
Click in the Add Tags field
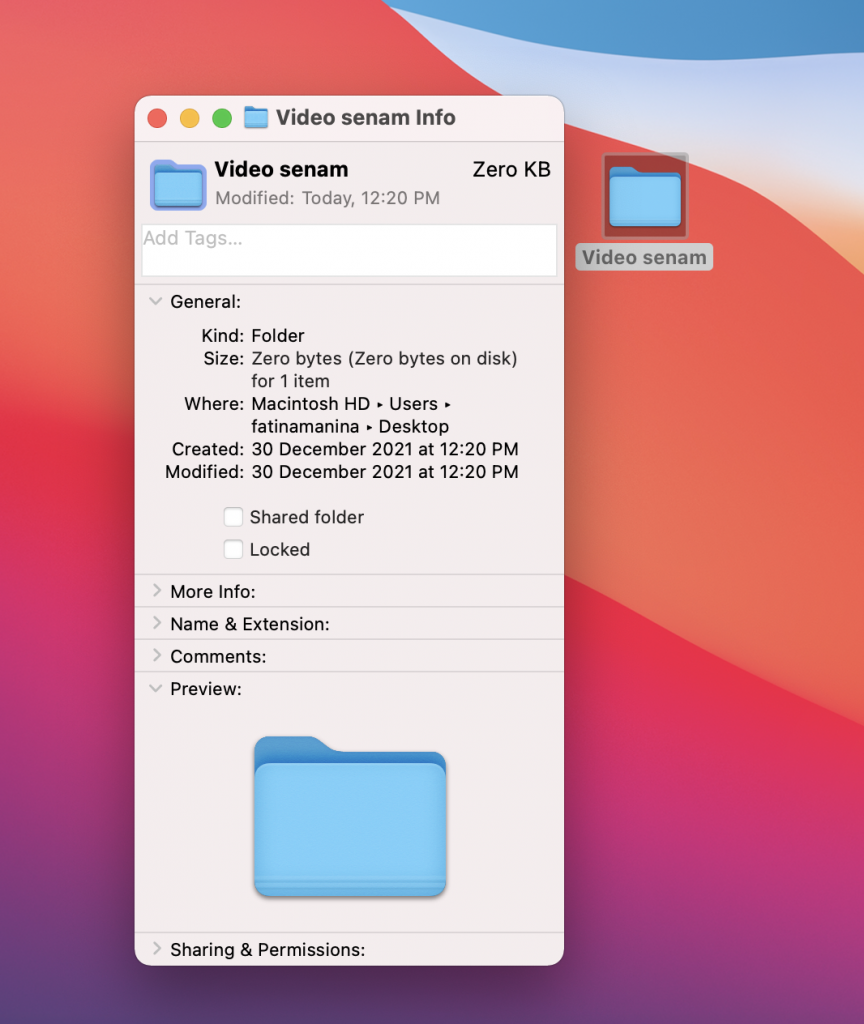[349, 250]
